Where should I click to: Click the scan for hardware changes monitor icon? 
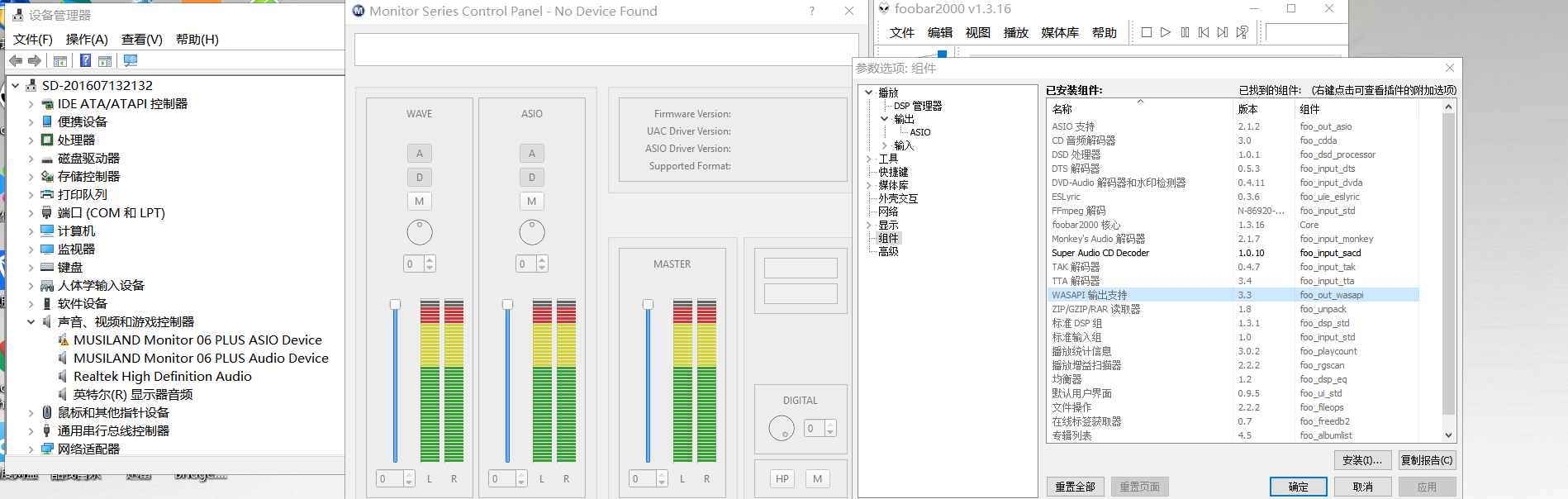tap(131, 60)
